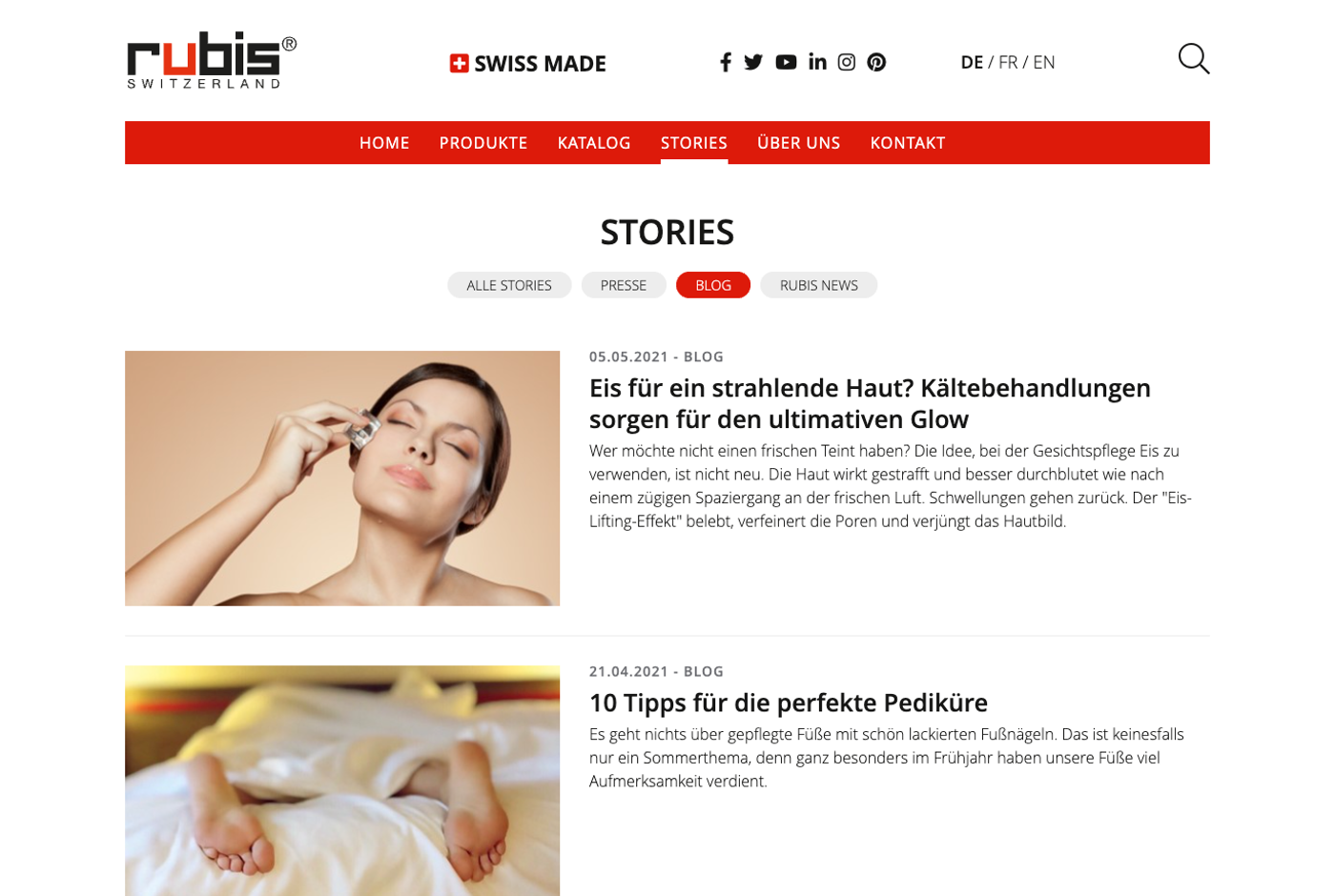Open the feet pedicure article thumbnail
The width and height of the screenshot is (1335, 896).
(342, 781)
